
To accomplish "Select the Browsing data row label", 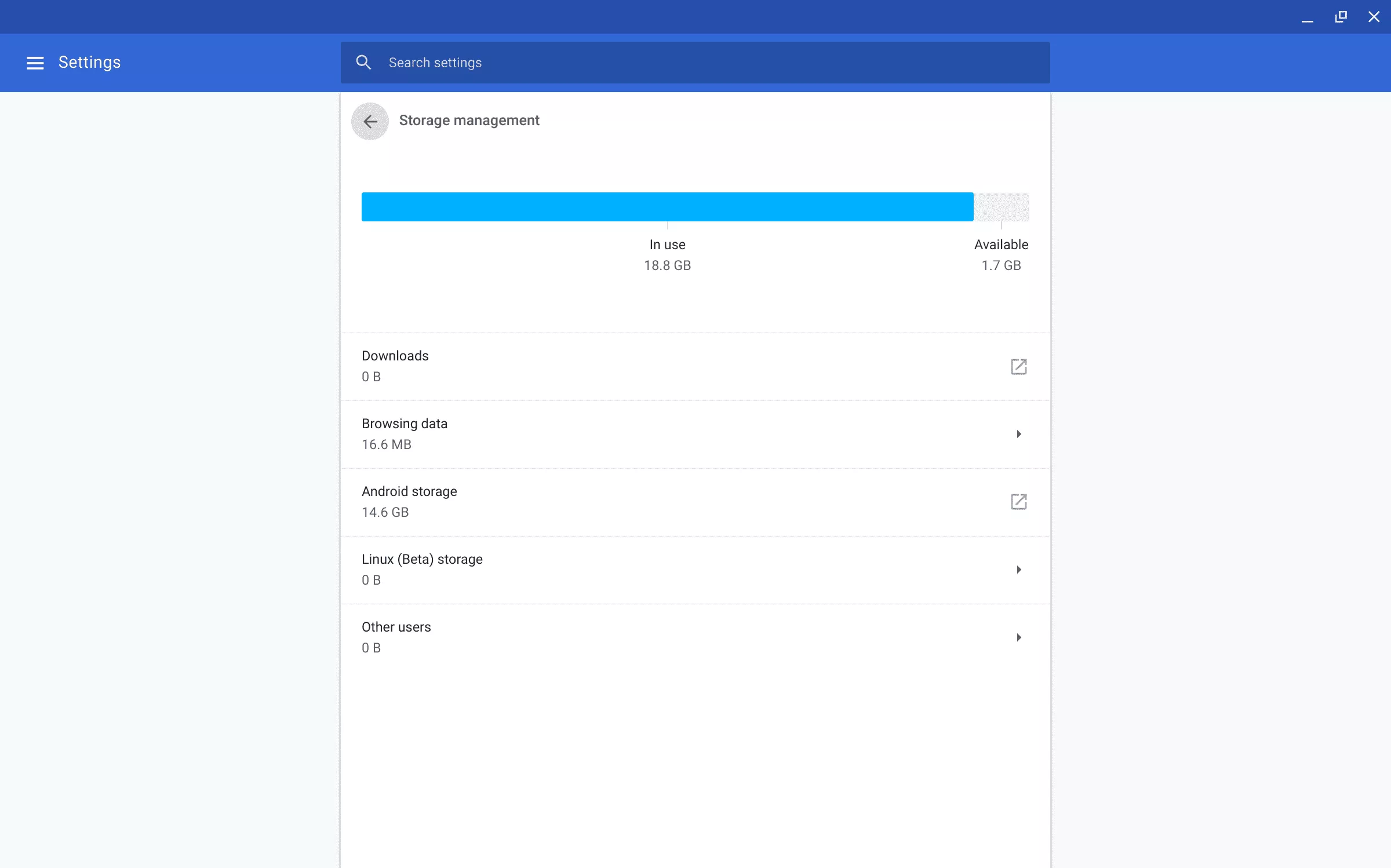I will click(x=404, y=424).
